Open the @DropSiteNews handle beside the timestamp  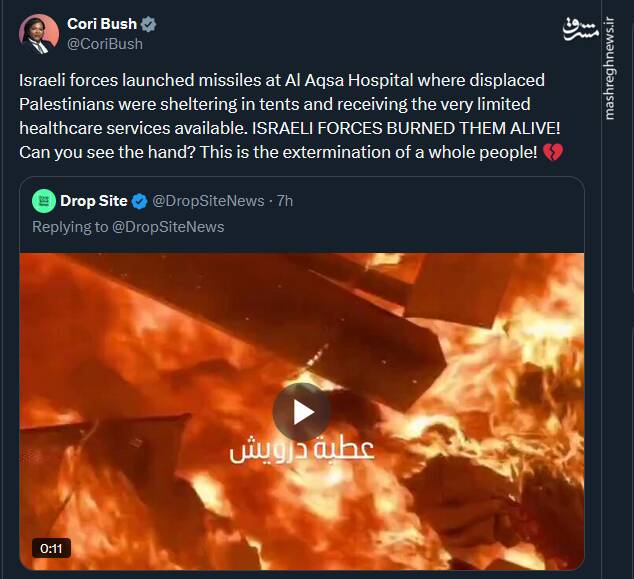coord(208,201)
